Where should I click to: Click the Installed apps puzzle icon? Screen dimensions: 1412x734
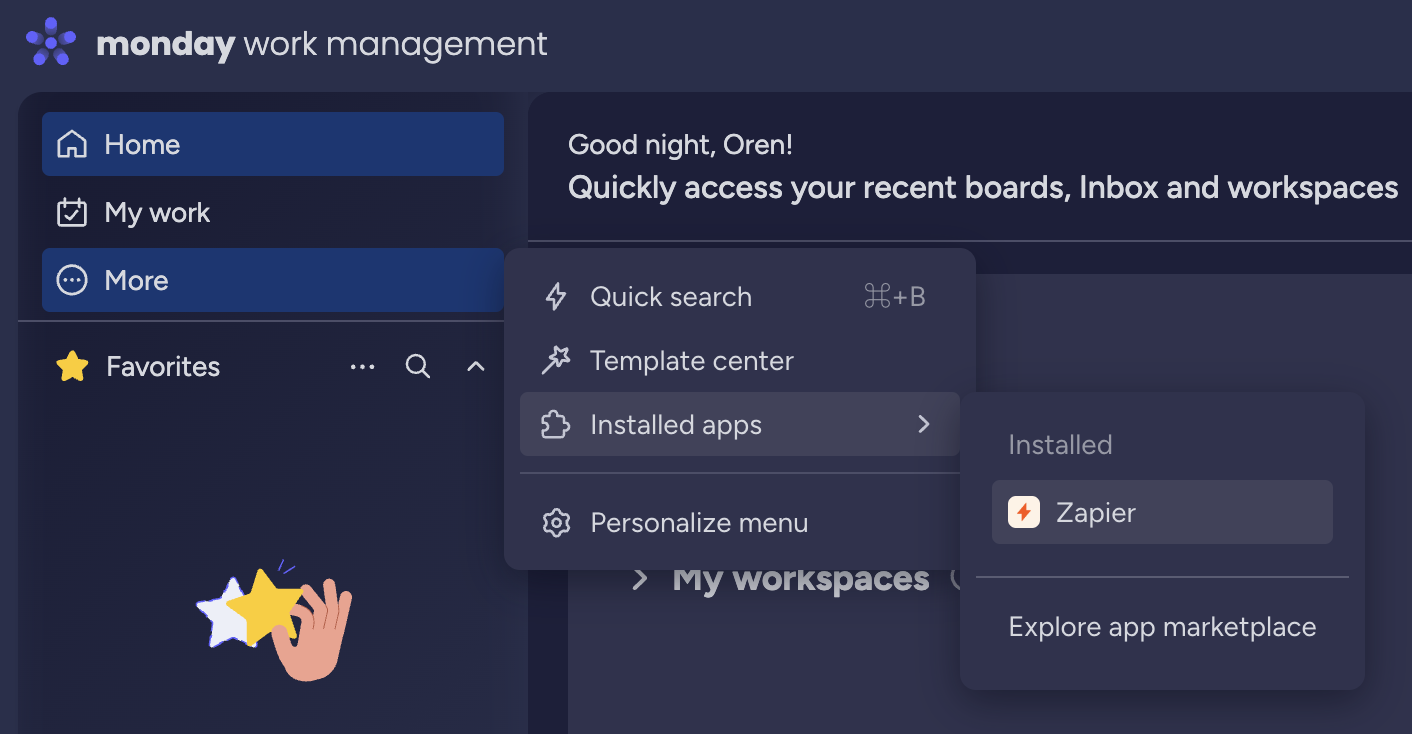tap(554, 424)
